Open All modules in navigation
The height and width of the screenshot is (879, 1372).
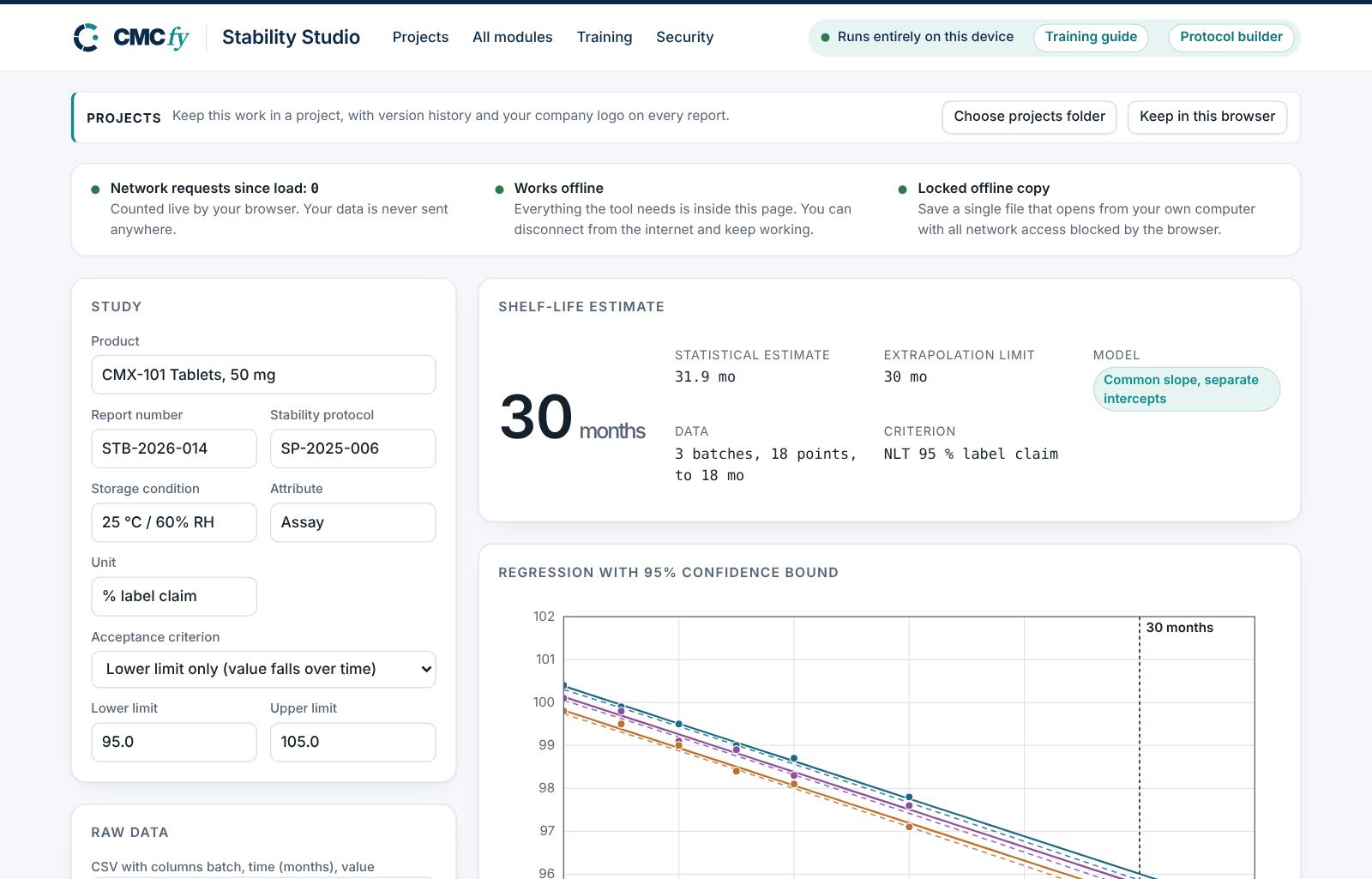coord(512,37)
